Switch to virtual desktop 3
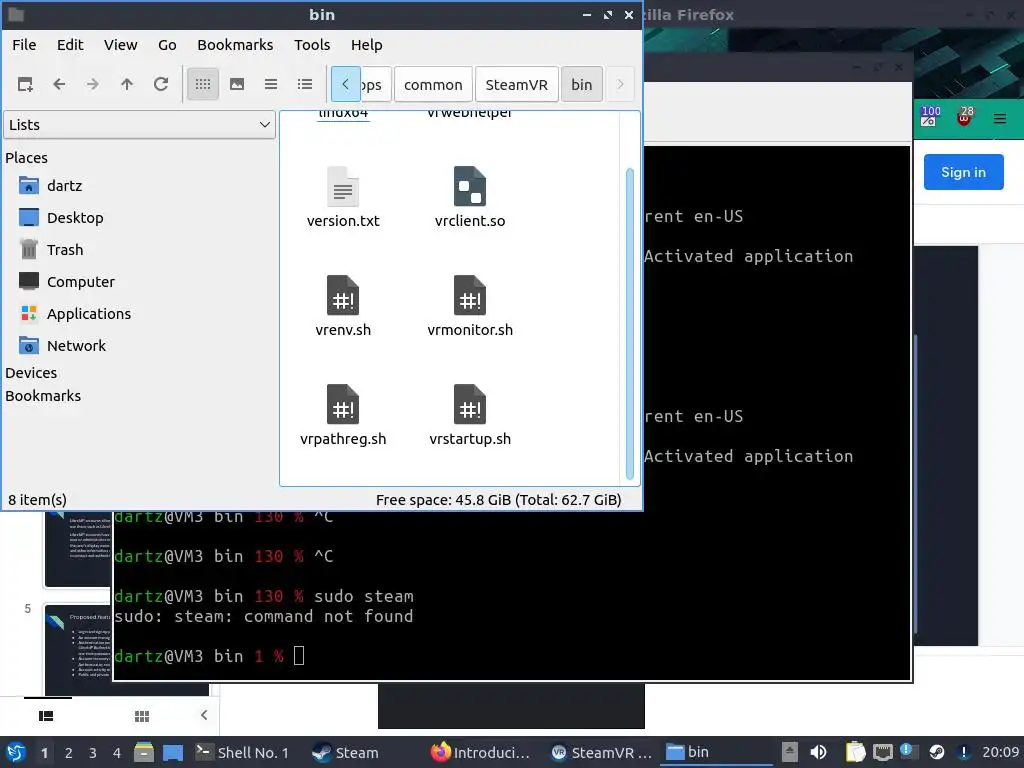 coord(93,753)
